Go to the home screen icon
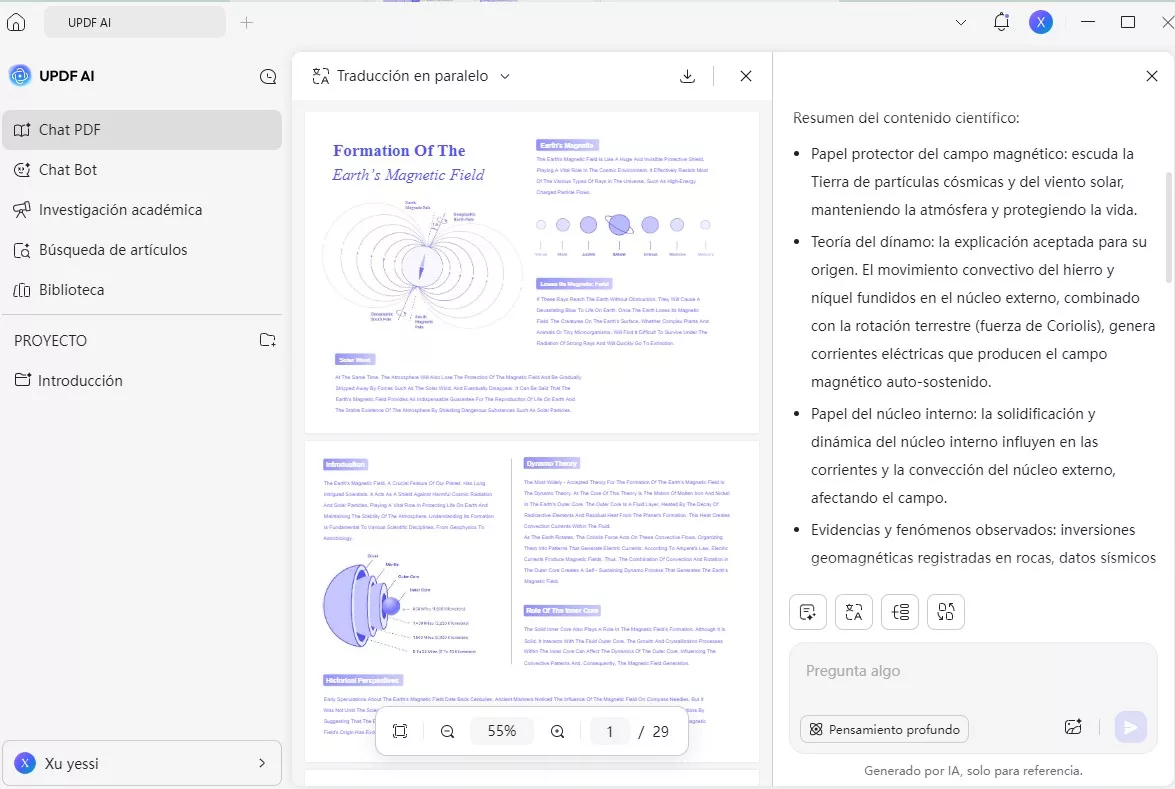 point(16,22)
